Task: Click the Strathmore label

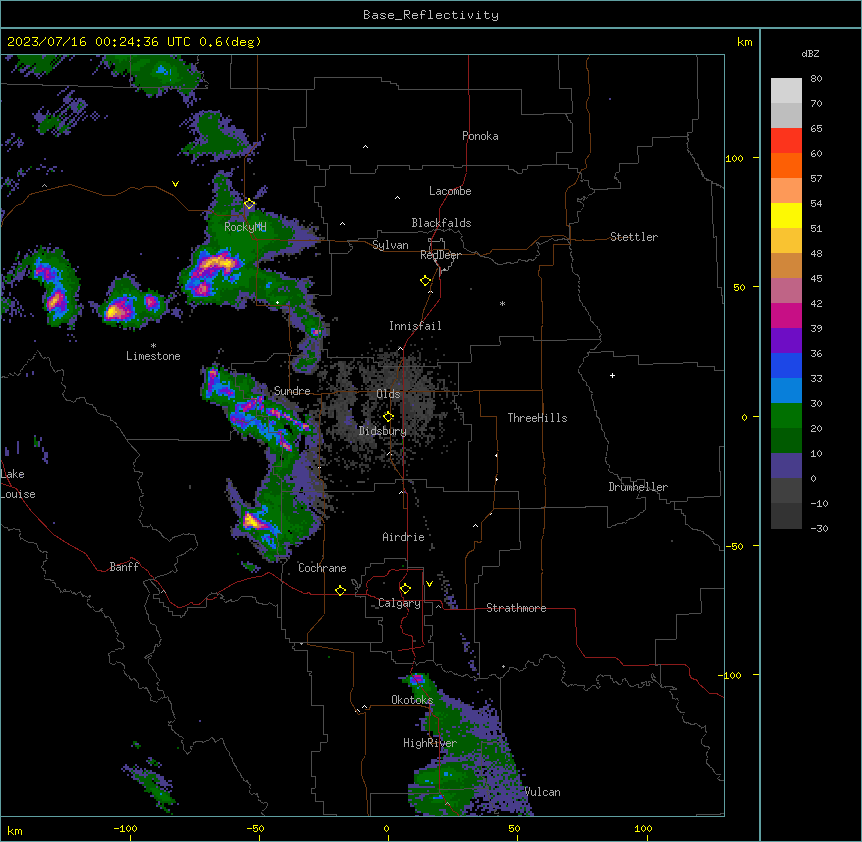Action: pyautogui.click(x=516, y=608)
